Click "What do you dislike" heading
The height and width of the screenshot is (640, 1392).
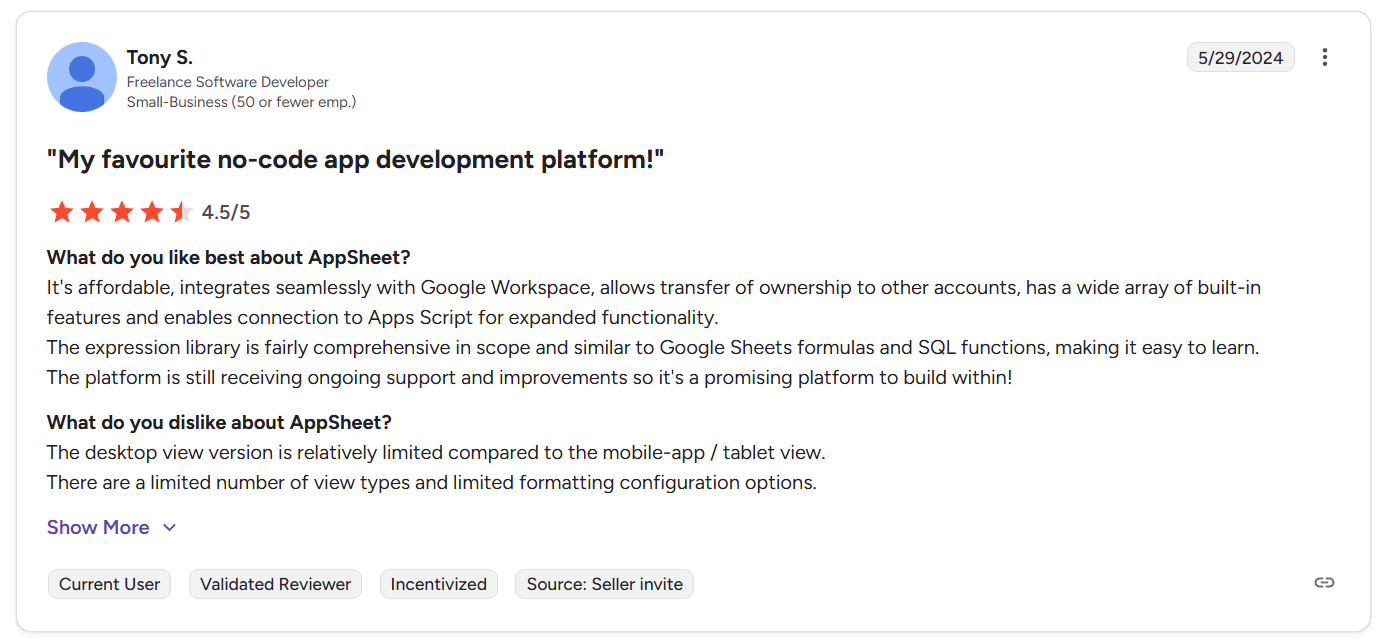pos(219,422)
